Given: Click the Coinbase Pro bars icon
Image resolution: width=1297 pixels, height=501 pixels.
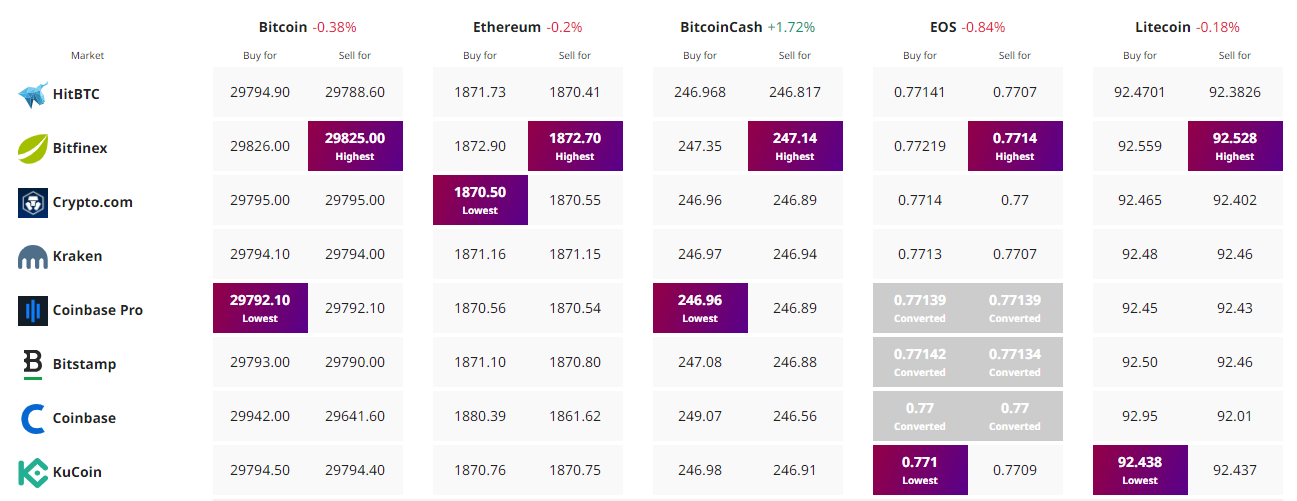Looking at the screenshot, I should tap(33, 310).
